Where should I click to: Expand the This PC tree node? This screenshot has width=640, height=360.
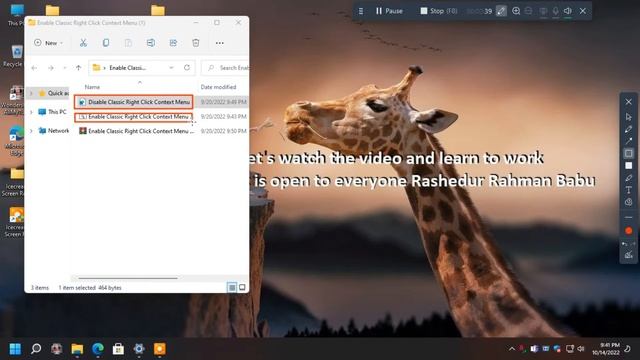(x=31, y=112)
